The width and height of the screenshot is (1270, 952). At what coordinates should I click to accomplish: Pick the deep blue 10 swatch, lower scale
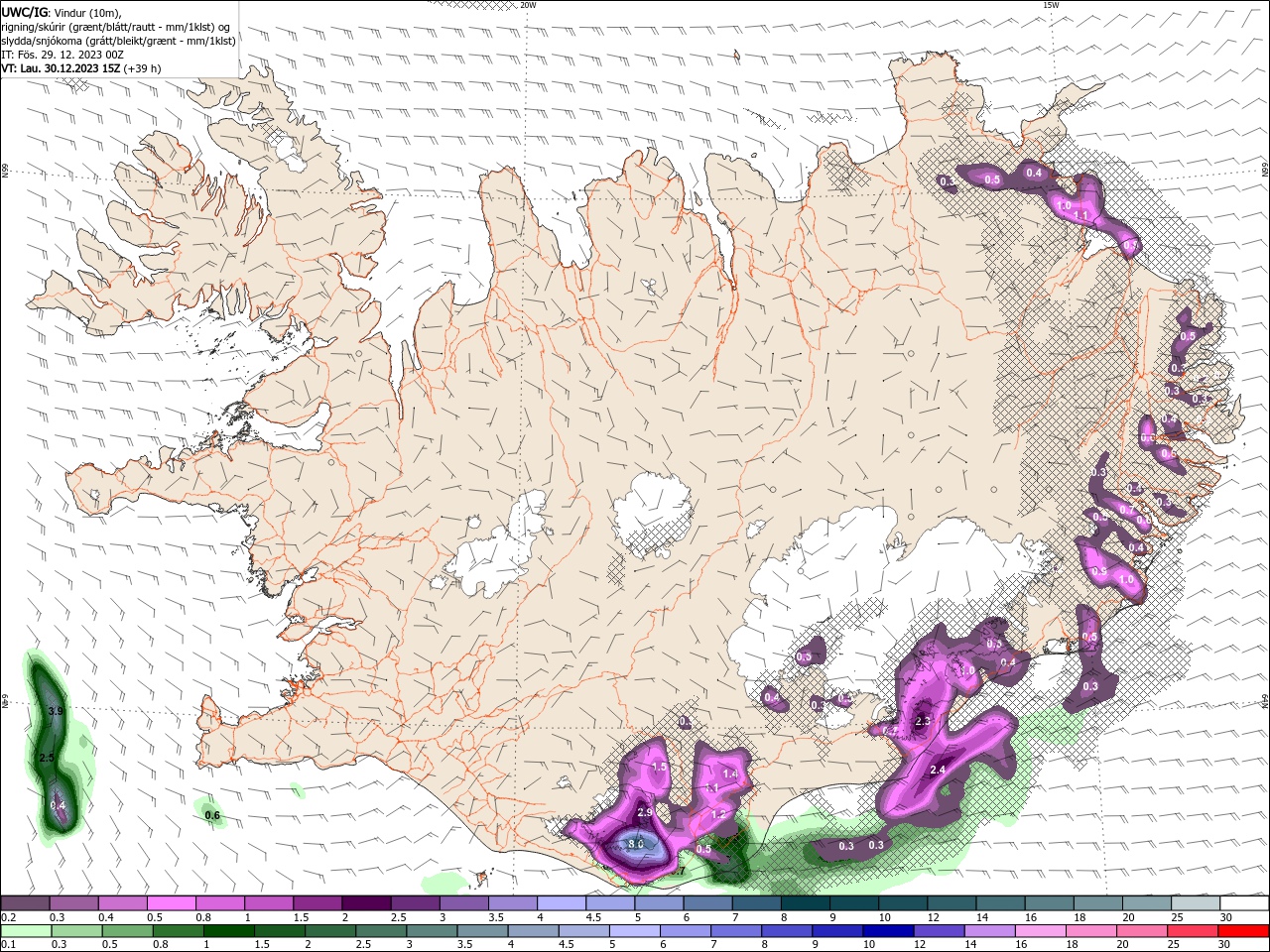point(888,931)
